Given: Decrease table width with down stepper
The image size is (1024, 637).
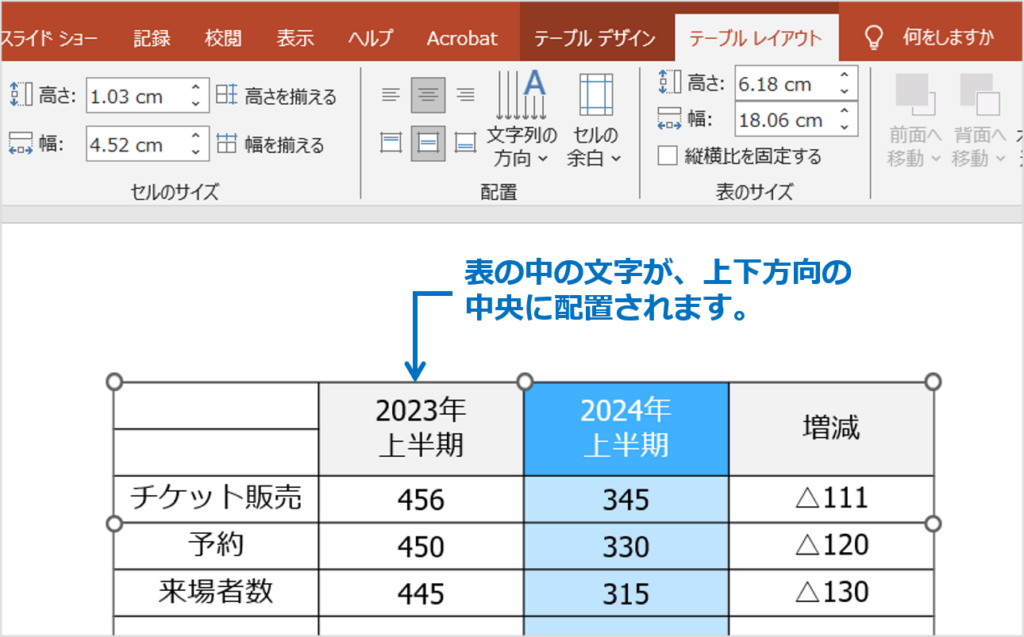Looking at the screenshot, I should tap(844, 127).
